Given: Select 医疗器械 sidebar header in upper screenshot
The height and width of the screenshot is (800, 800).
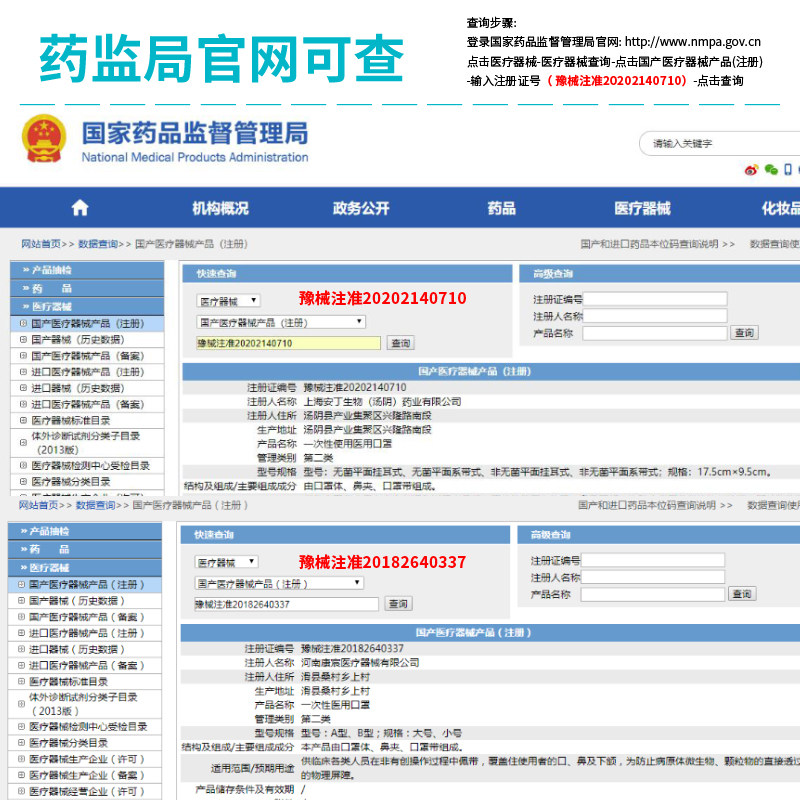Looking at the screenshot, I should [87, 306].
